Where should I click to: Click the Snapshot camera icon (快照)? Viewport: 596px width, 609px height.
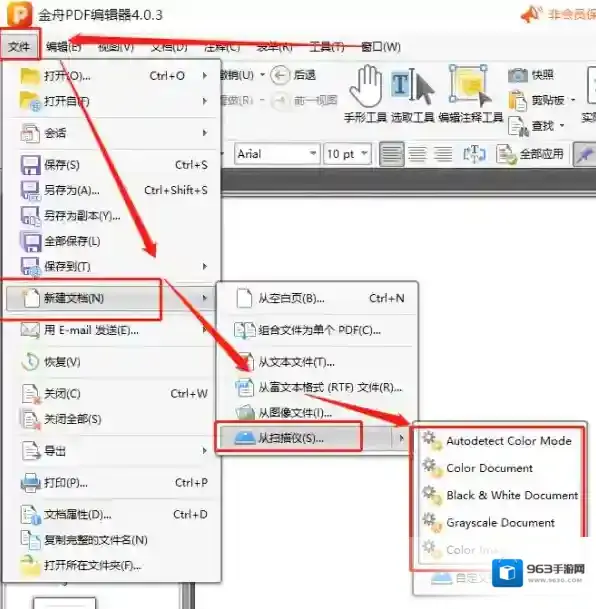[x=518, y=75]
